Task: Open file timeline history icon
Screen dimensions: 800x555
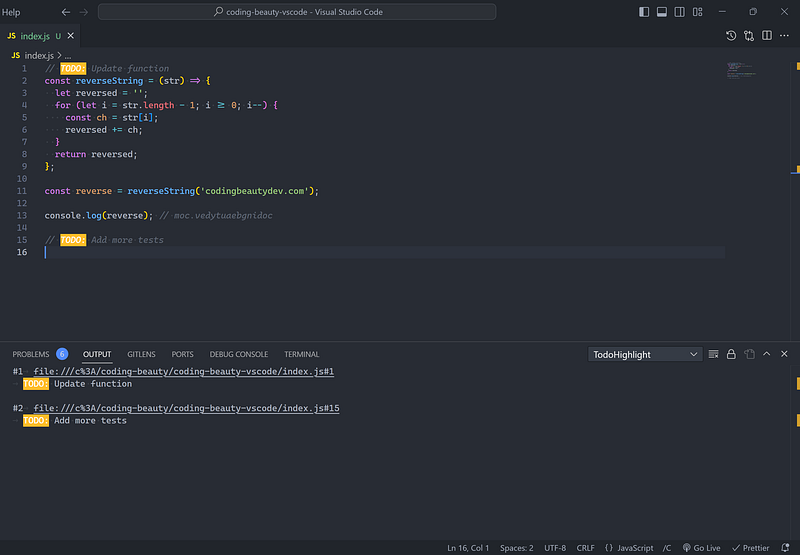Action: click(x=731, y=35)
